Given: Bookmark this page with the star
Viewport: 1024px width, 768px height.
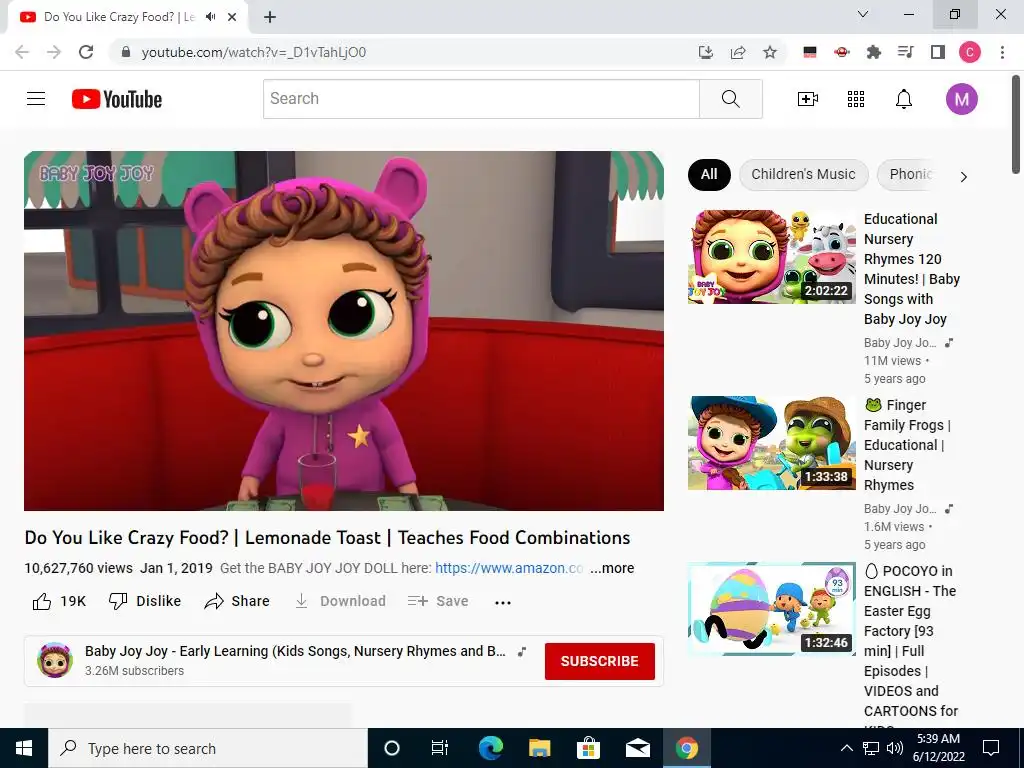Looking at the screenshot, I should [x=770, y=52].
